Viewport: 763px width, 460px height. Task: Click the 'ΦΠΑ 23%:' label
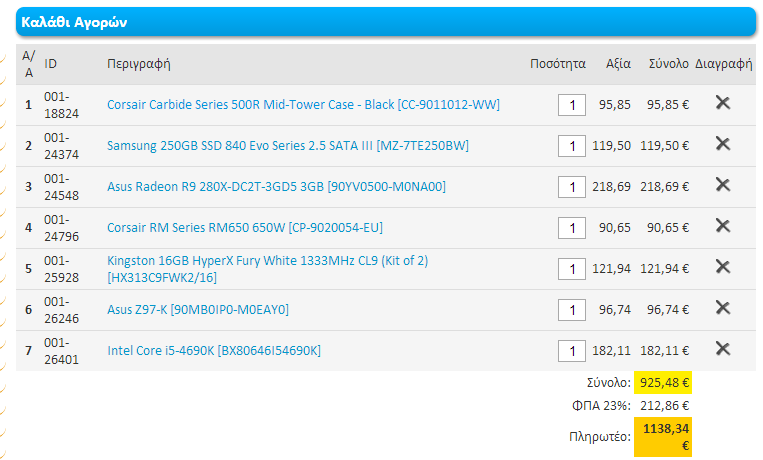pyautogui.click(x=601, y=405)
